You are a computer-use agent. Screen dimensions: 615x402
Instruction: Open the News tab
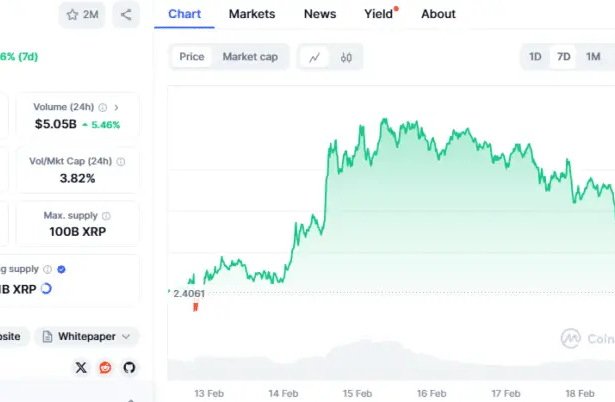pos(320,14)
